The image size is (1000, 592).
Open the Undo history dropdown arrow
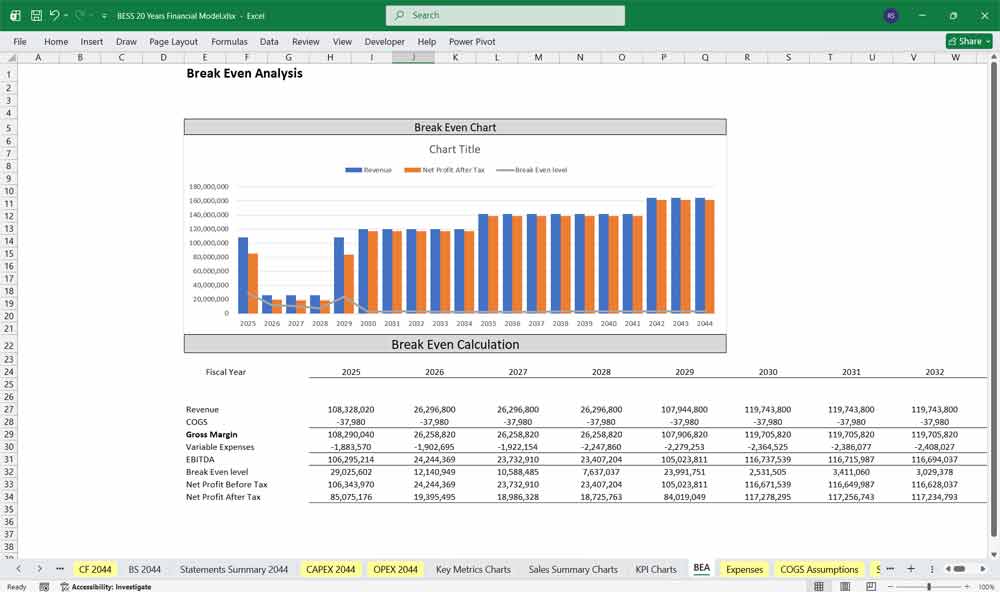(x=66, y=16)
